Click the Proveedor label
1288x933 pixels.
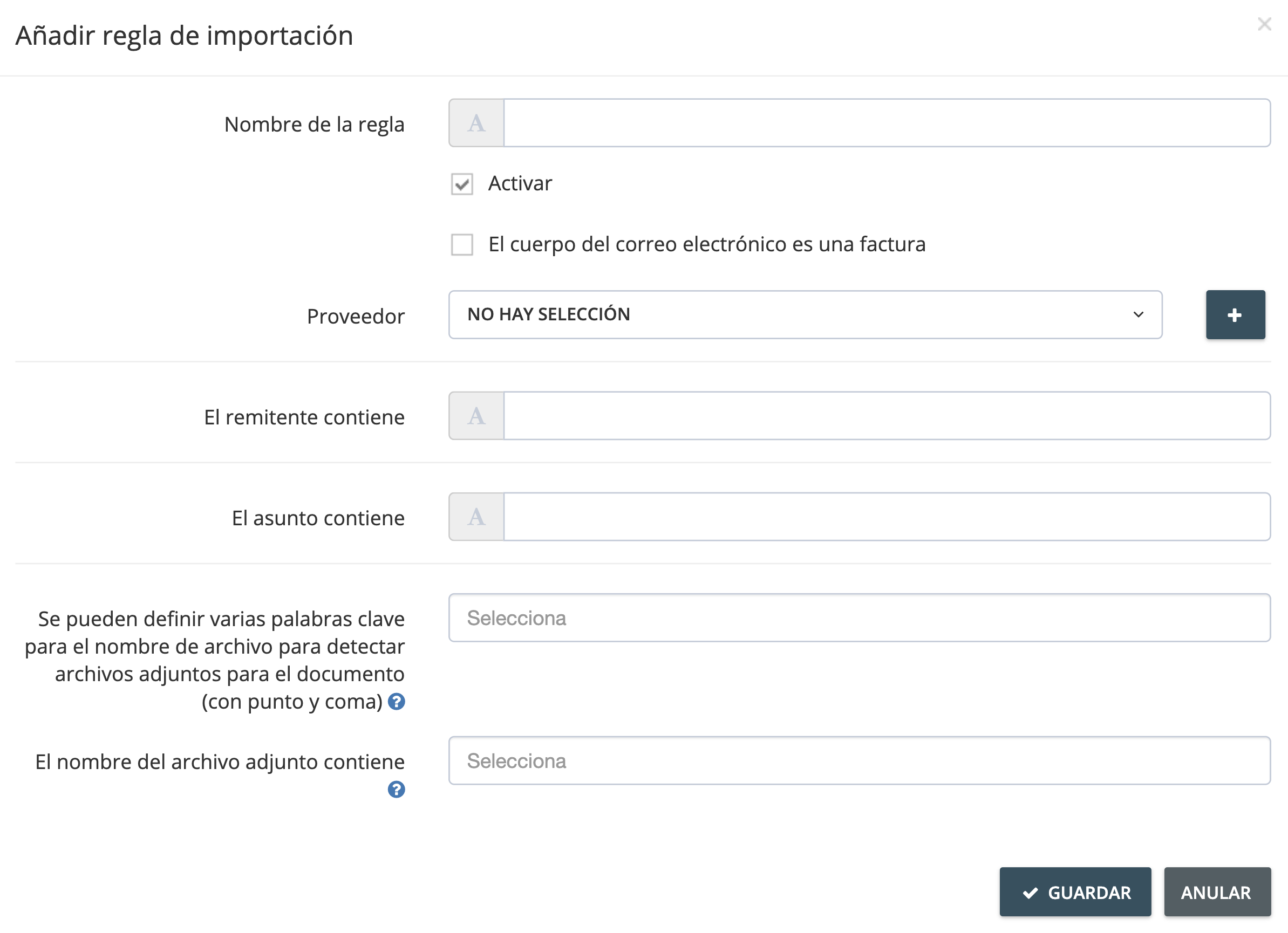click(x=356, y=316)
